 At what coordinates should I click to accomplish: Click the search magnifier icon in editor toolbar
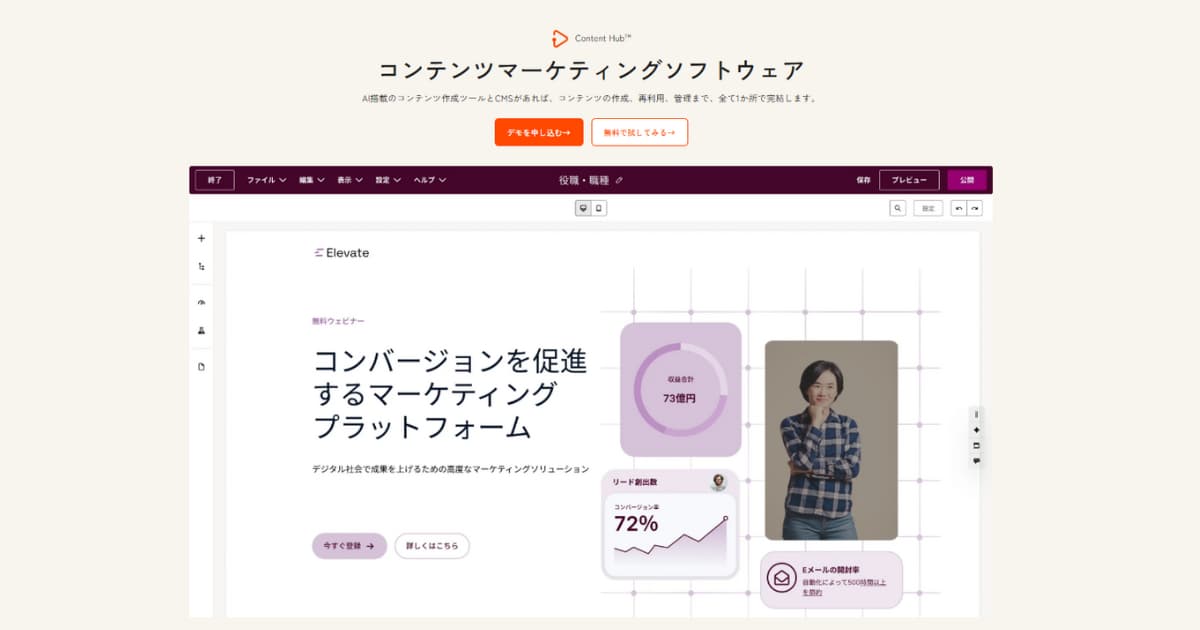(897, 208)
